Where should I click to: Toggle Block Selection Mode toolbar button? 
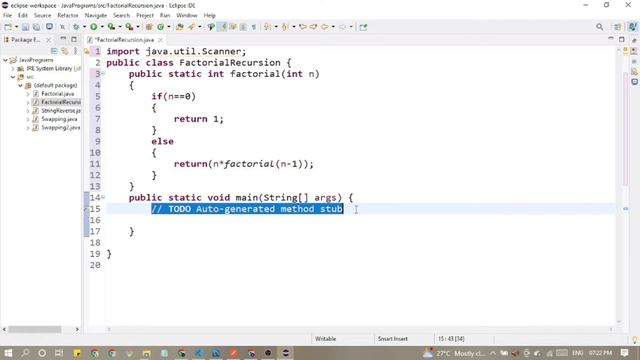pyautogui.click(x=243, y=27)
